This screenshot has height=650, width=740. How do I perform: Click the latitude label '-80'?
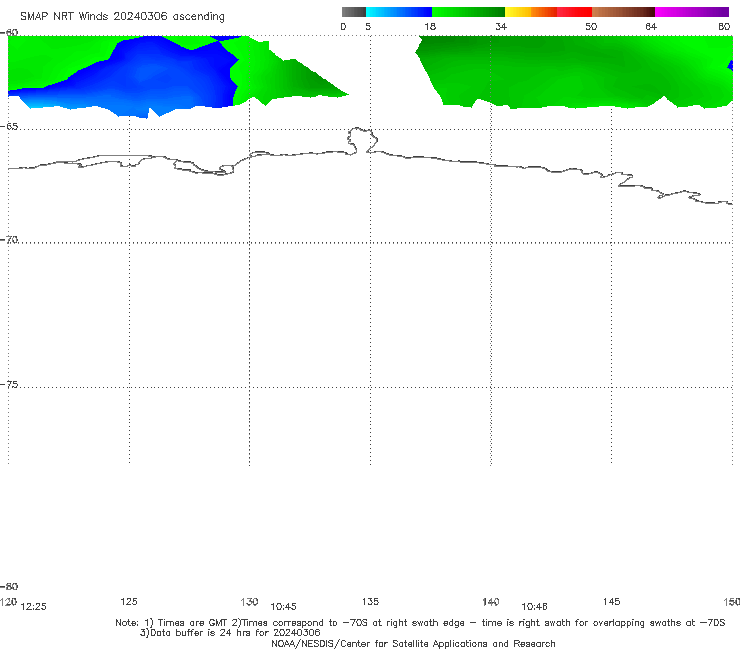(x=9, y=586)
